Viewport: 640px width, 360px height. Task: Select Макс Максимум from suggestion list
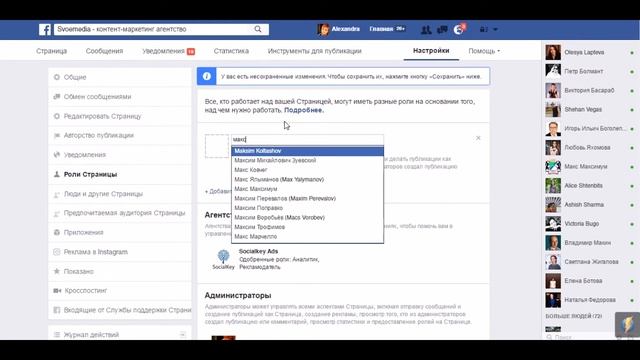307,189
